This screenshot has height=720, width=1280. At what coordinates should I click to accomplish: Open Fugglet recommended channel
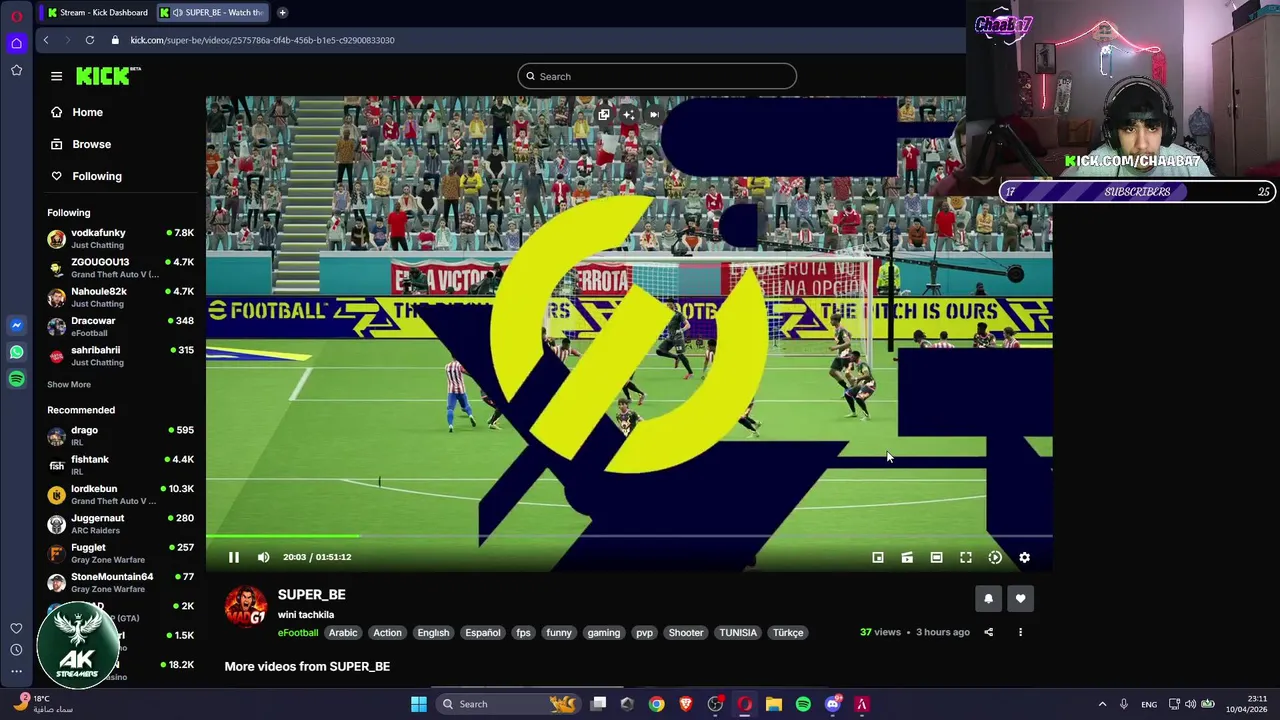pyautogui.click(x=120, y=552)
